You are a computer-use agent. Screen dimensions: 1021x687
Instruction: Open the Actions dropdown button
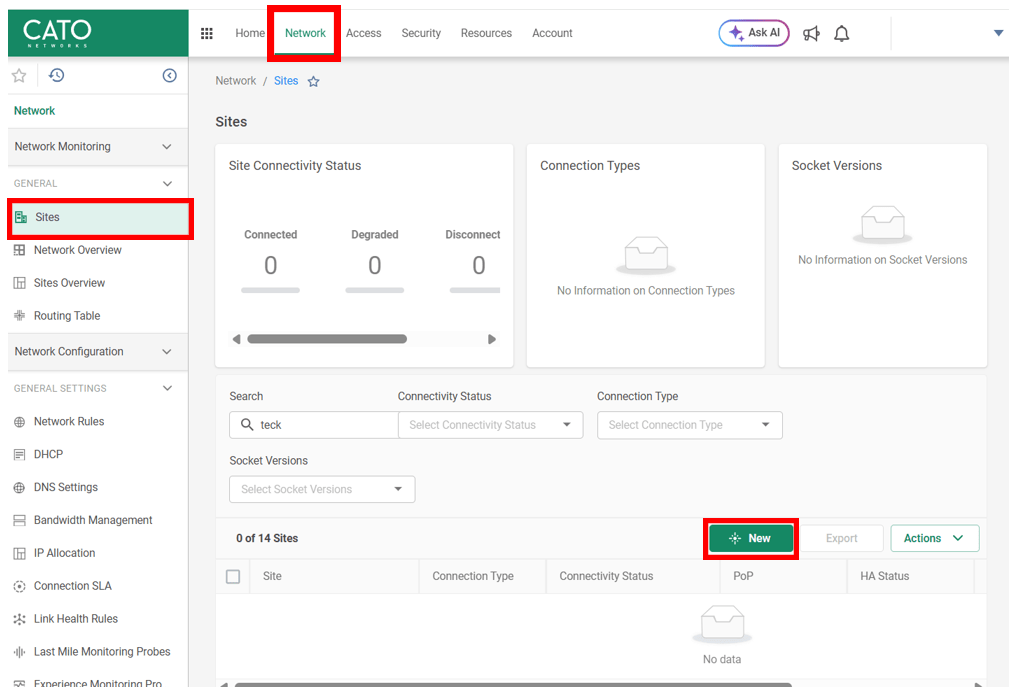coord(934,538)
